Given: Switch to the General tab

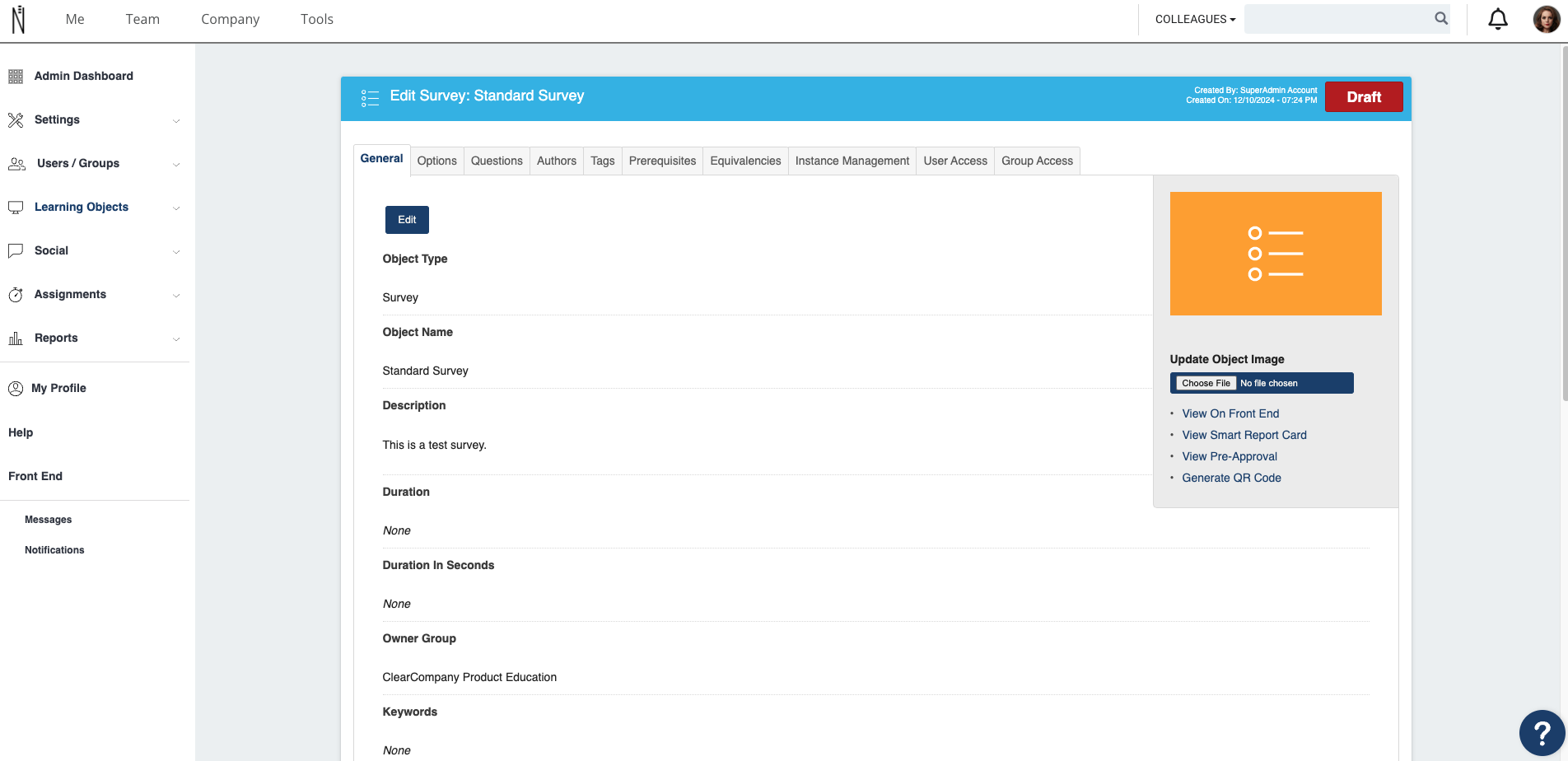Looking at the screenshot, I should point(381,159).
